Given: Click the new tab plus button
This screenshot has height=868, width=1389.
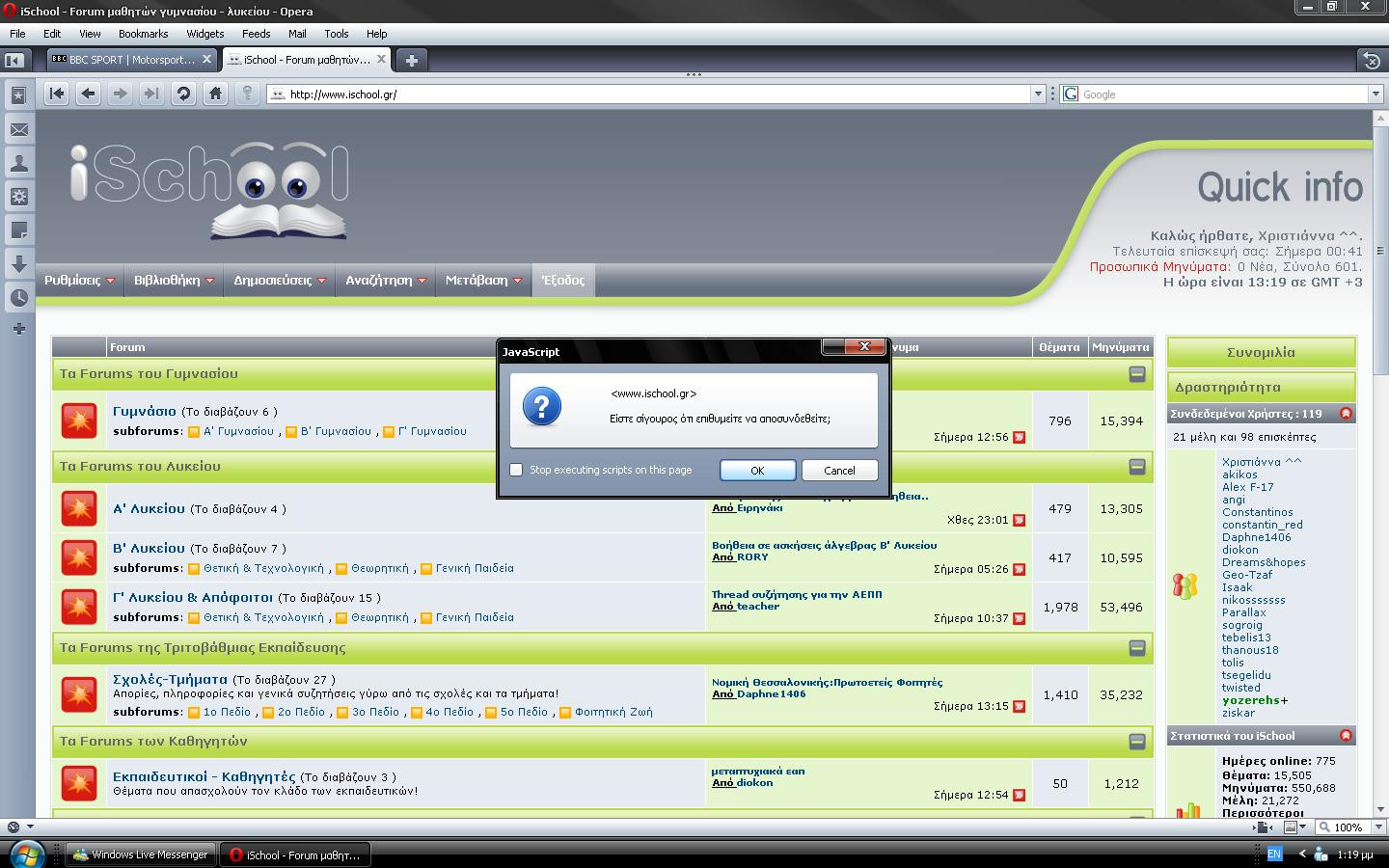Looking at the screenshot, I should click(411, 60).
